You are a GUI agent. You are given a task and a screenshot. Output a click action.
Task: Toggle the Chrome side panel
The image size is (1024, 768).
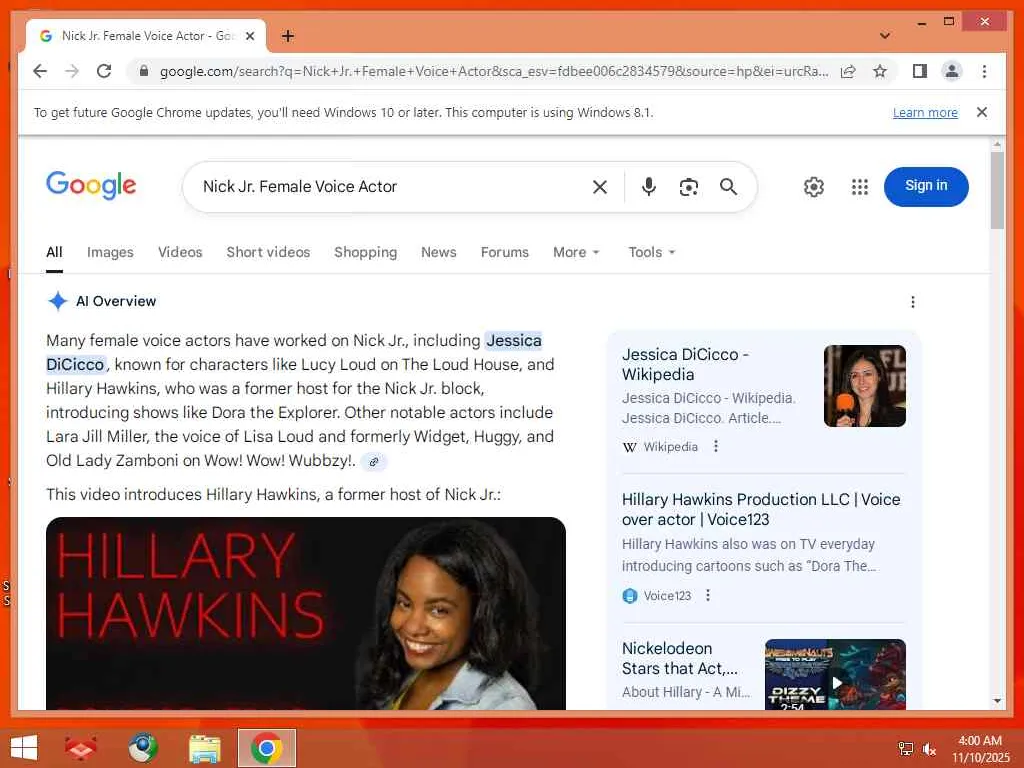(920, 71)
